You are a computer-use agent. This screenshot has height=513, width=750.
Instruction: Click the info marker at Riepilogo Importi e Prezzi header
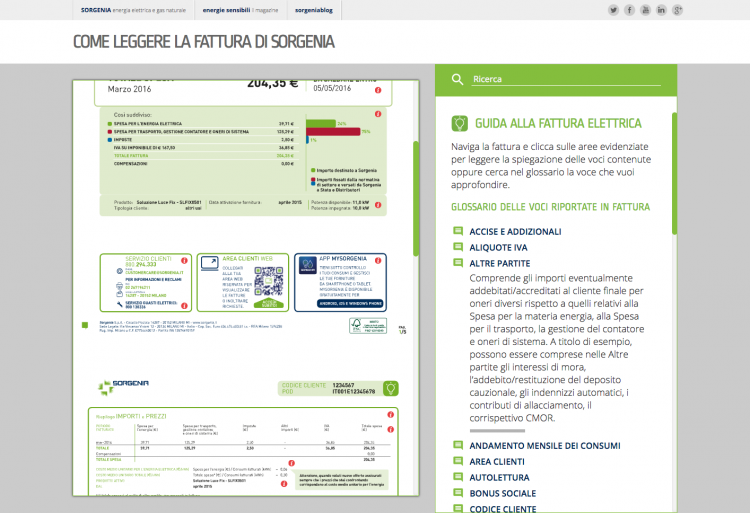tap(390, 415)
